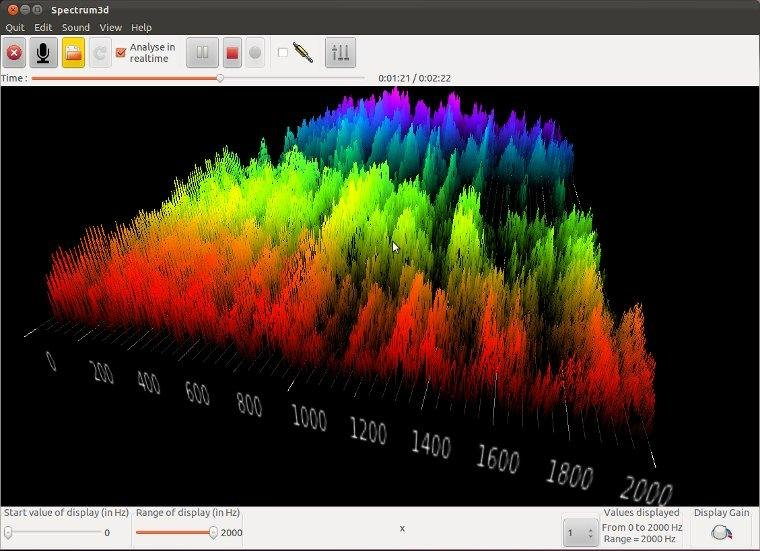The width and height of the screenshot is (760, 551).
Task: Click the values displayed spin box
Action: 580,533
